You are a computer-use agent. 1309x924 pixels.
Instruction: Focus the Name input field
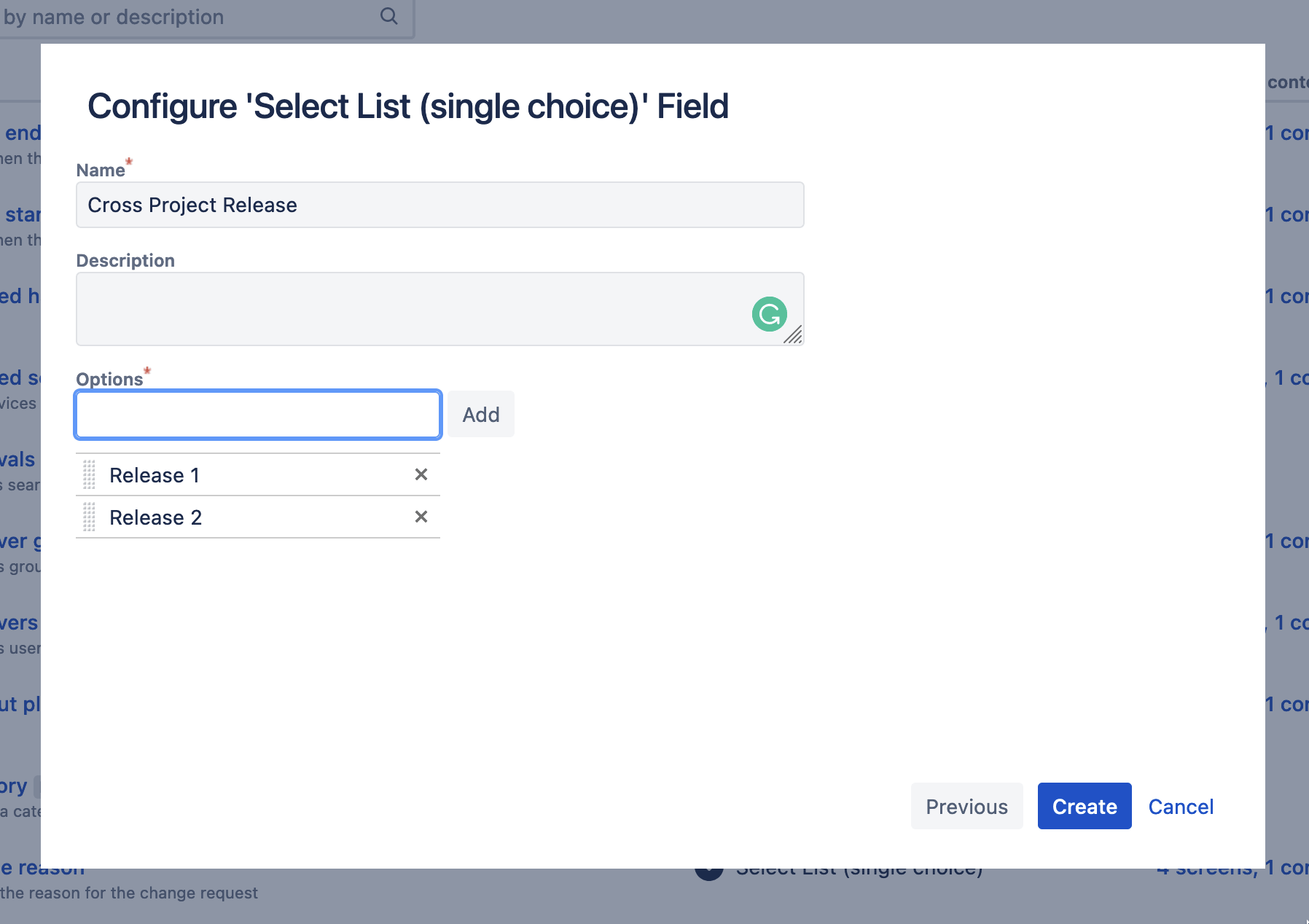pyautogui.click(x=440, y=205)
